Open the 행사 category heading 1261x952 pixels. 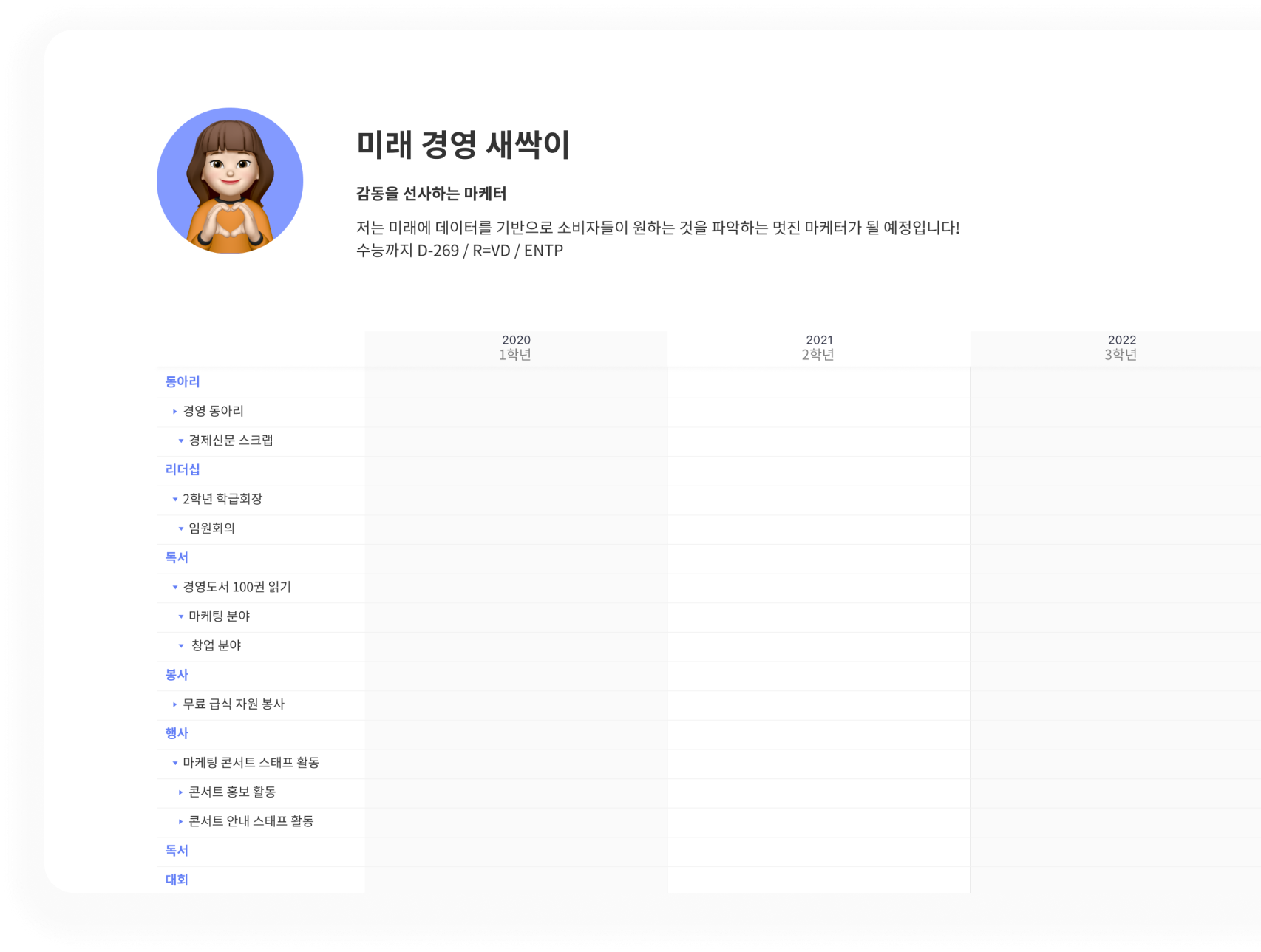click(177, 733)
